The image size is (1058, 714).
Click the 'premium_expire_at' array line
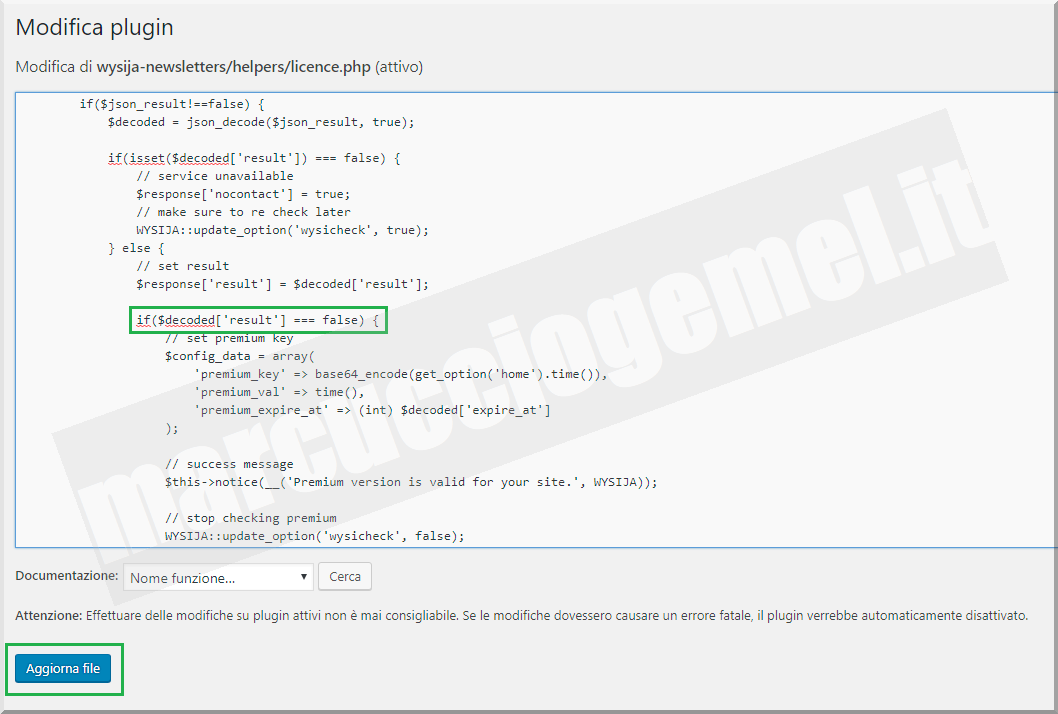click(372, 410)
